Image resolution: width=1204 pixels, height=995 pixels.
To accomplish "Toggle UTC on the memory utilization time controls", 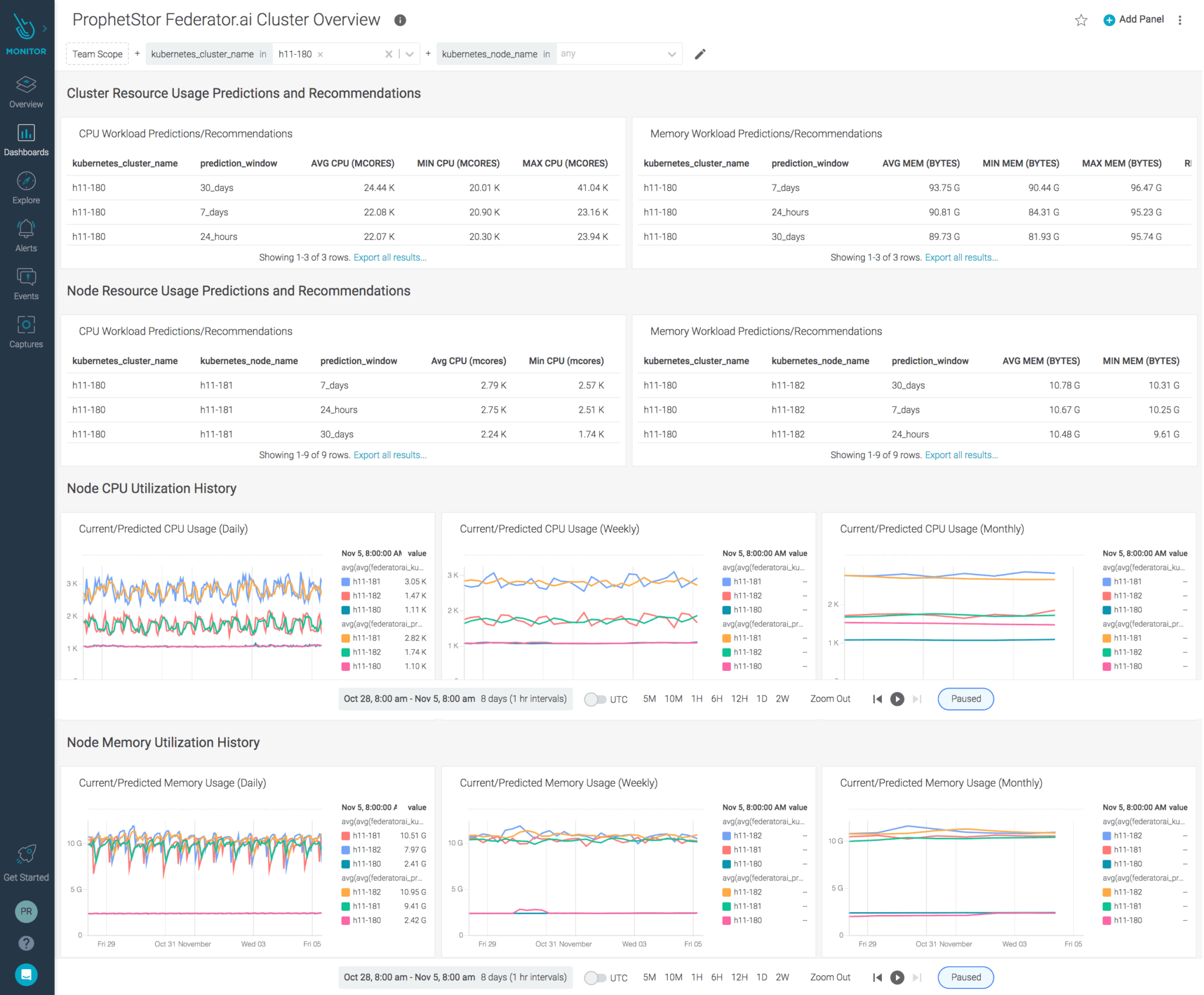I will [x=596, y=977].
